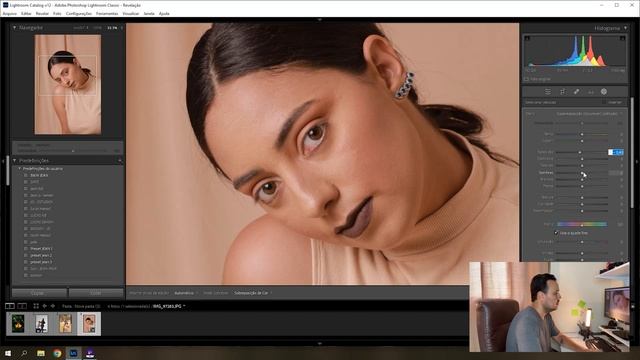Open the IMG file name dropdown in filmstrip
The width and height of the screenshot is (640, 360).
pos(169,306)
